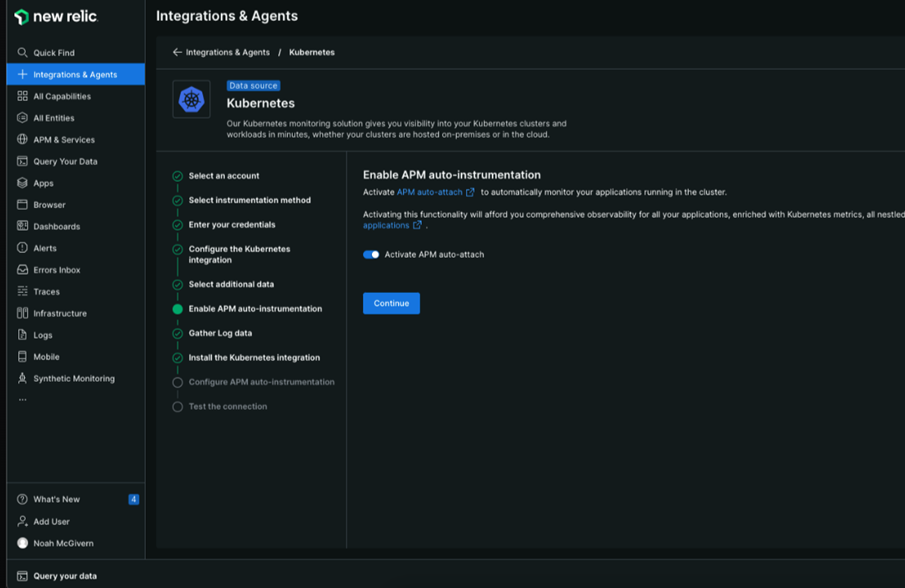Click the Errors Inbox icon
This screenshot has height=588, width=905.
(23, 269)
